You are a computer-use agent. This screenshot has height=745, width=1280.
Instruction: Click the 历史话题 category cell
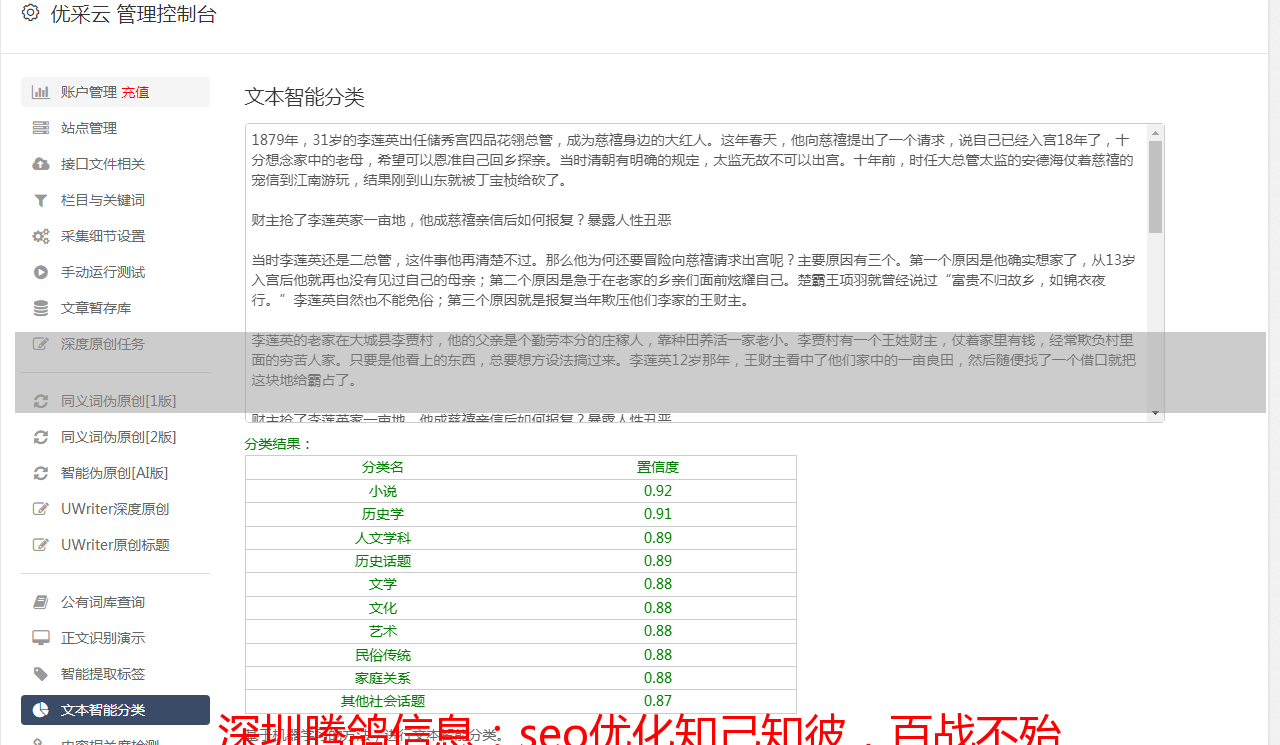click(x=383, y=561)
